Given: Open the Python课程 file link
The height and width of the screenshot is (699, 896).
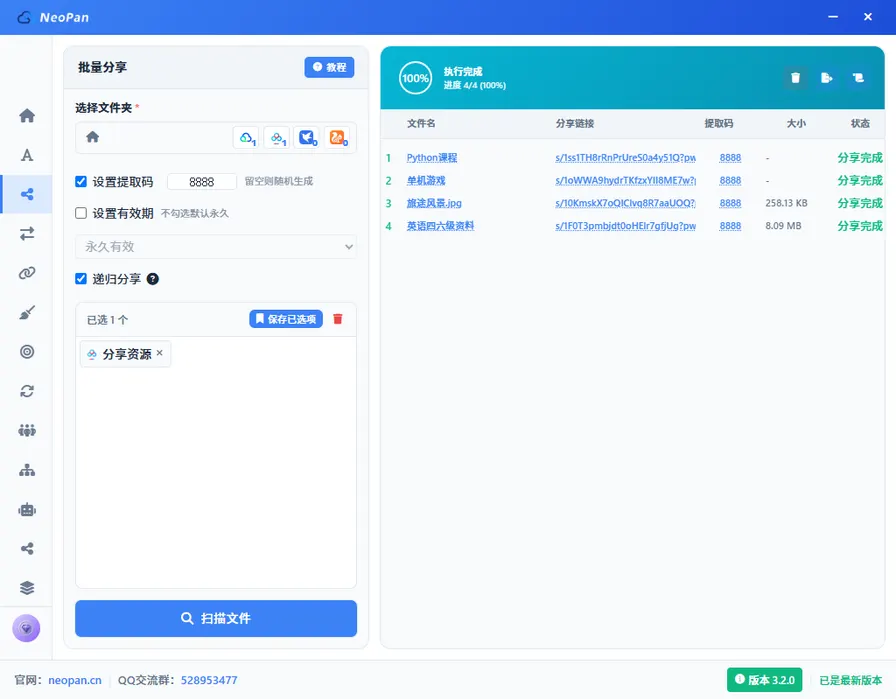Looking at the screenshot, I should tap(432, 158).
